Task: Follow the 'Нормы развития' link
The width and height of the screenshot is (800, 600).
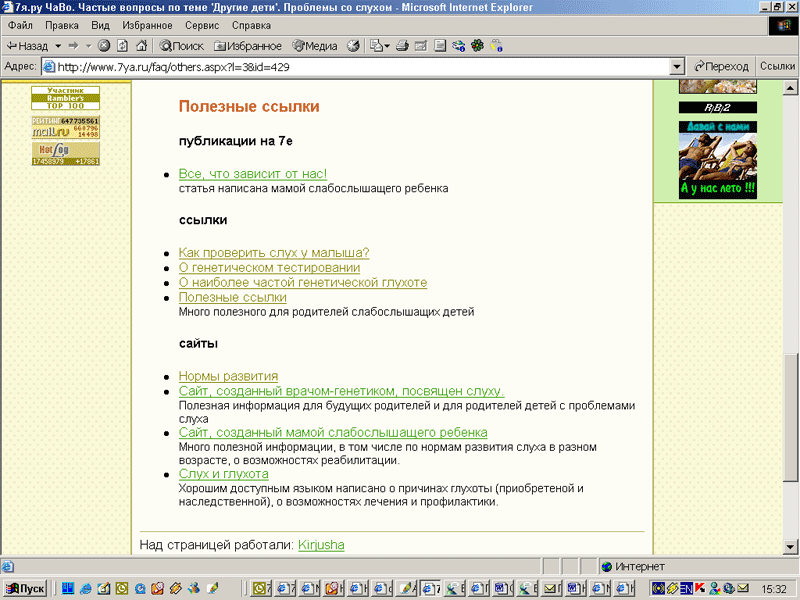Action: click(228, 376)
